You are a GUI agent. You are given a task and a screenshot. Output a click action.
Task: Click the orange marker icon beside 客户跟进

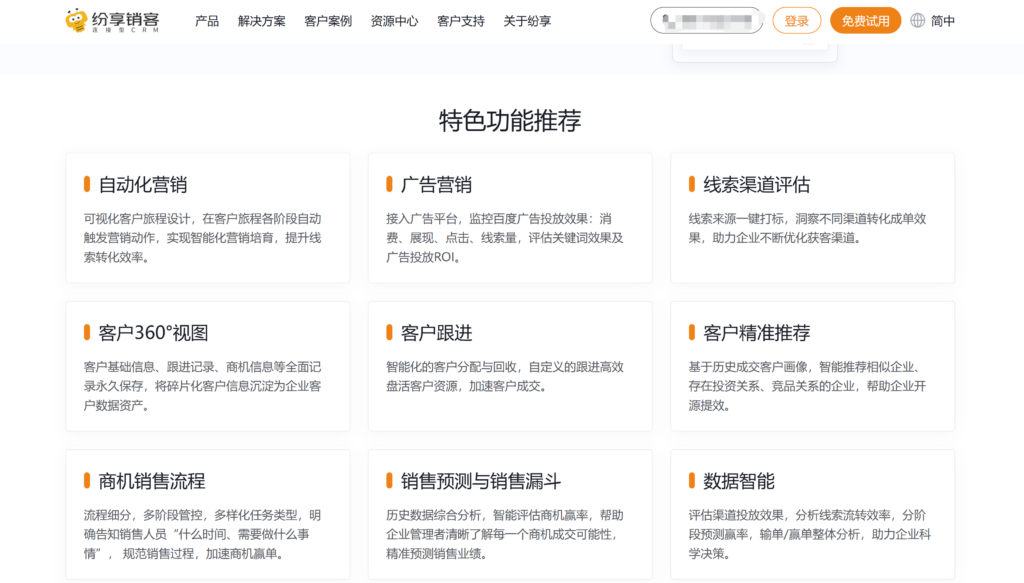(387, 330)
